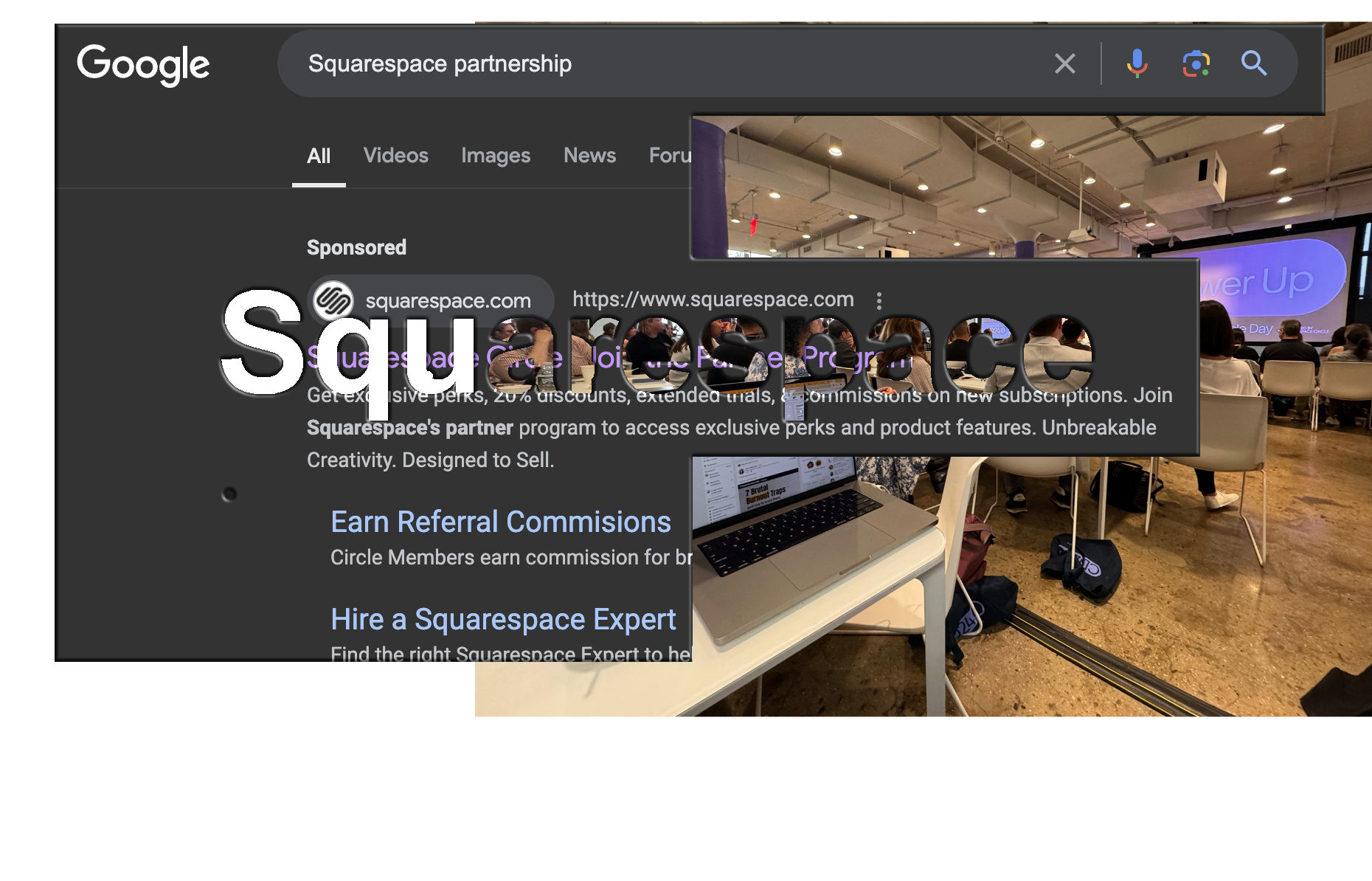Viewport: 1372px width, 881px height.
Task: Select the All results tab
Action: [319, 156]
